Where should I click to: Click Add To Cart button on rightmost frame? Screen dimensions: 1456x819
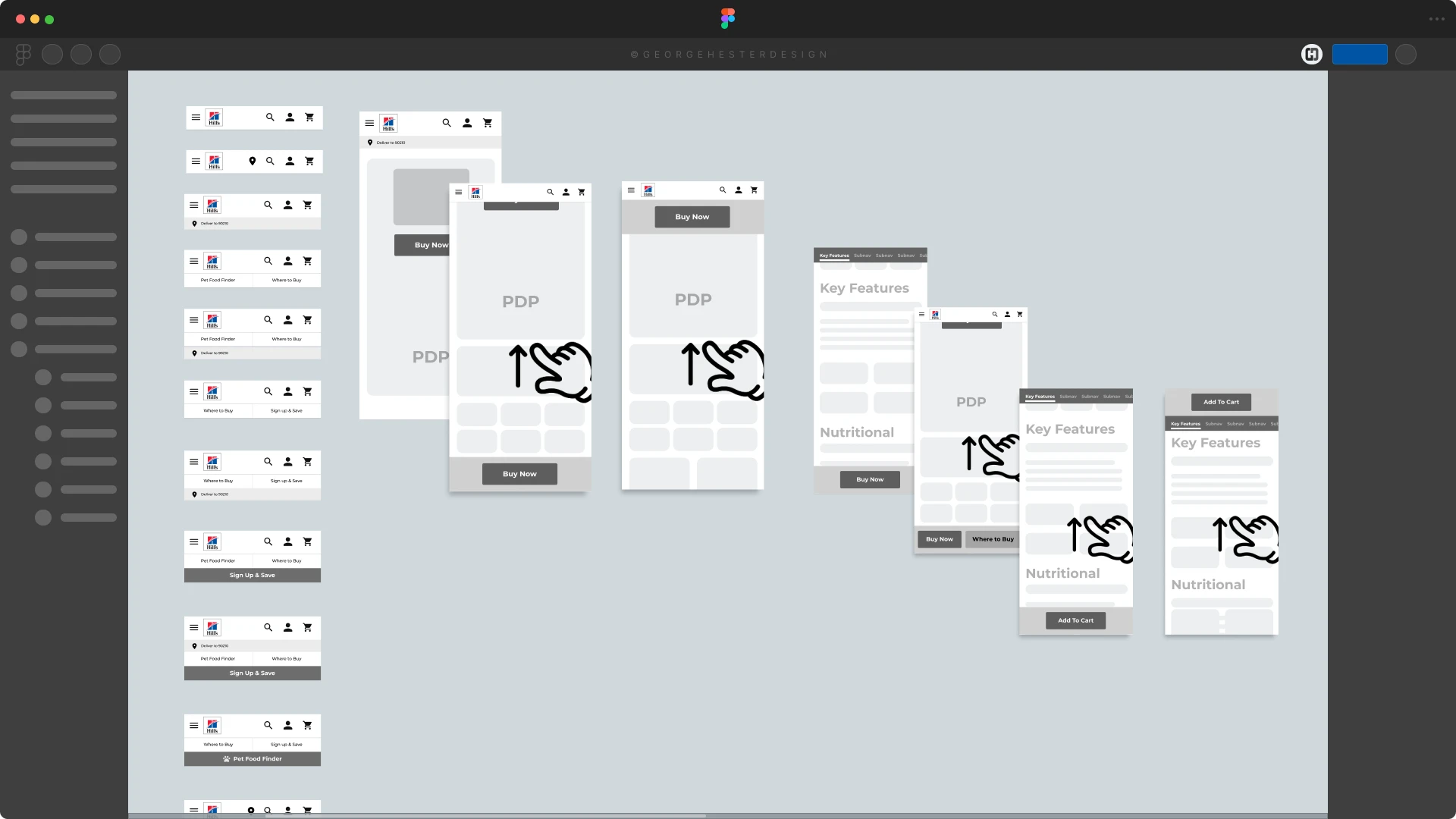tap(1221, 401)
